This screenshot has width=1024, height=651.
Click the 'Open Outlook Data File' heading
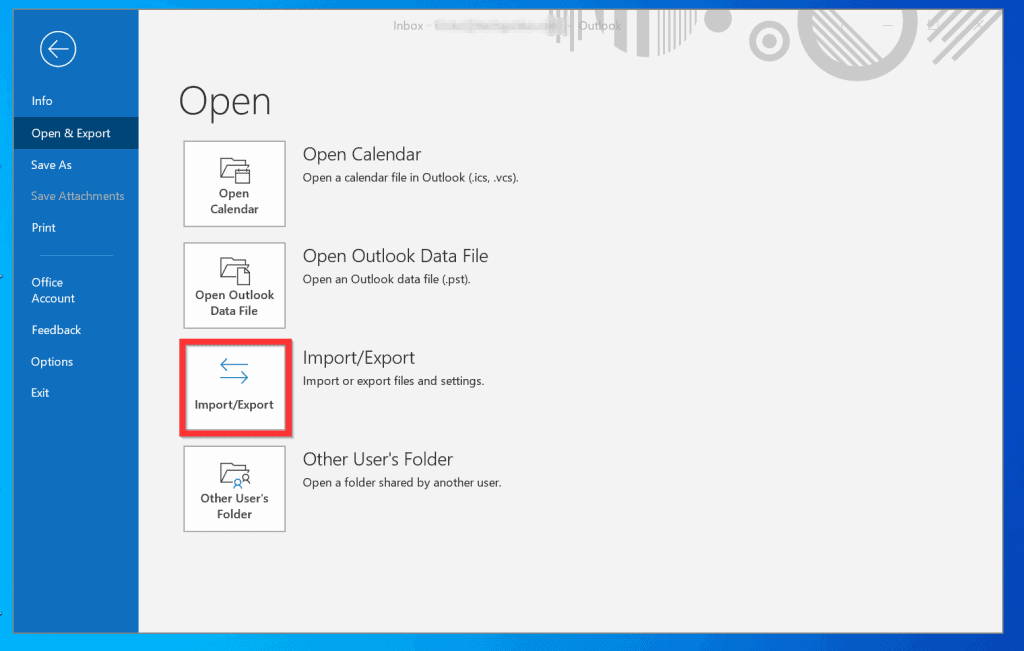[x=395, y=256]
